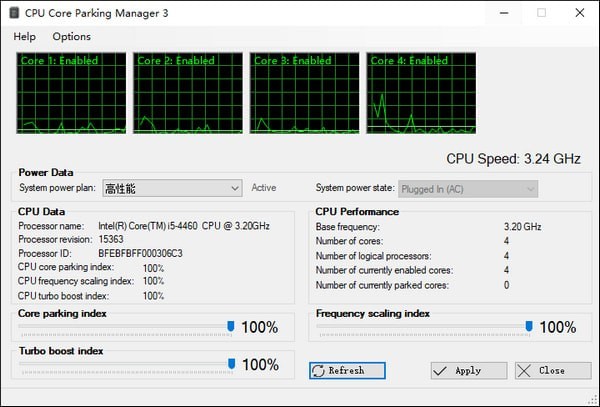Viewport: 600px width, 407px height.
Task: Click the Frequency scaling index slider handle
Action: 529,327
